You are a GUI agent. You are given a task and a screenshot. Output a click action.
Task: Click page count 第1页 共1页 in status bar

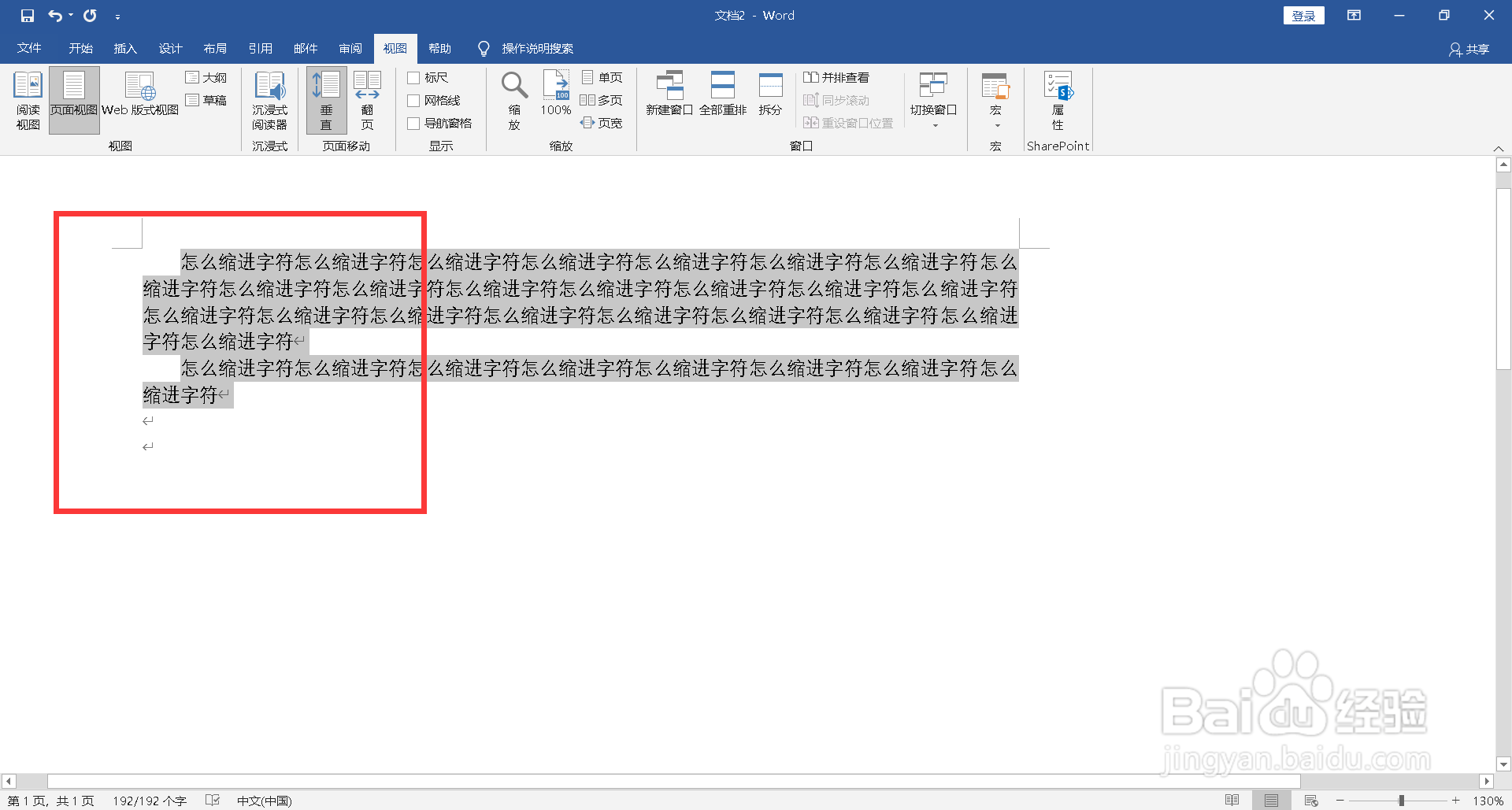pos(51,801)
